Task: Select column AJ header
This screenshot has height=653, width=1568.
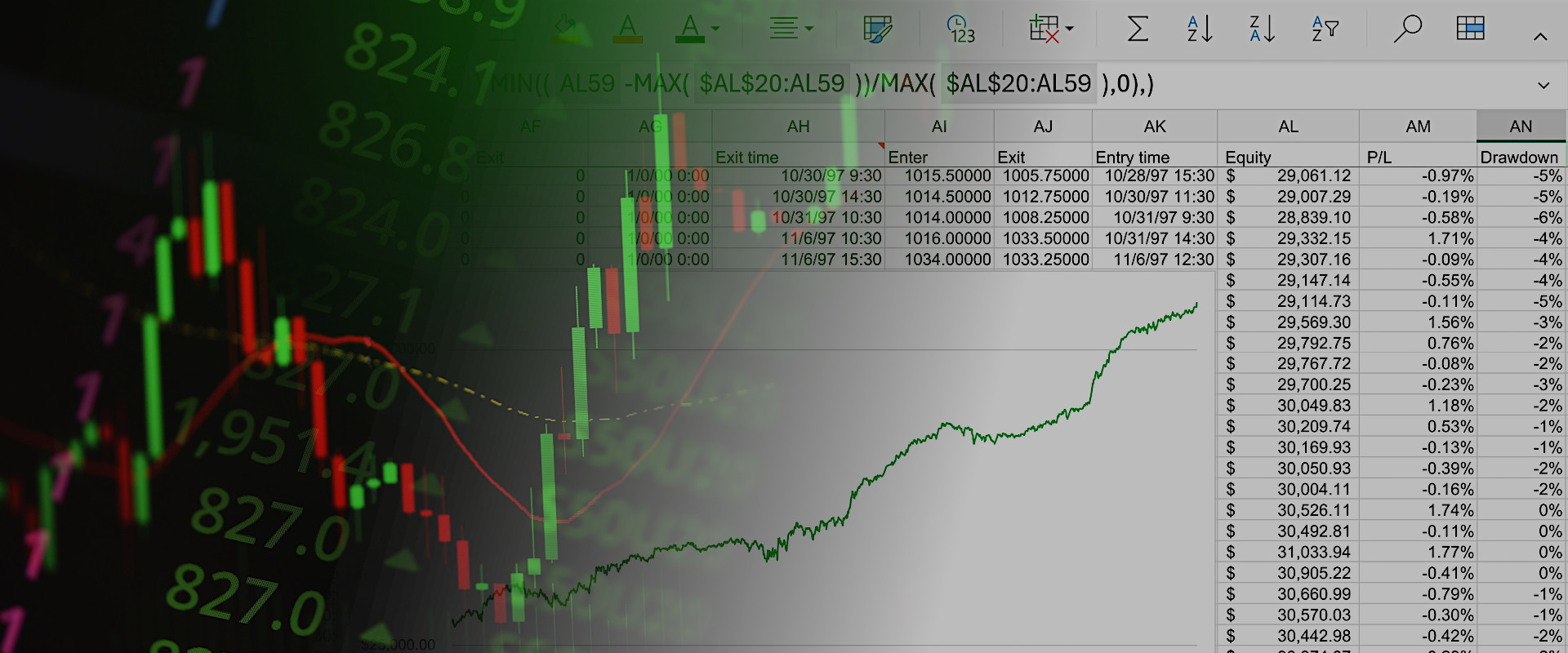Action: [1043, 127]
